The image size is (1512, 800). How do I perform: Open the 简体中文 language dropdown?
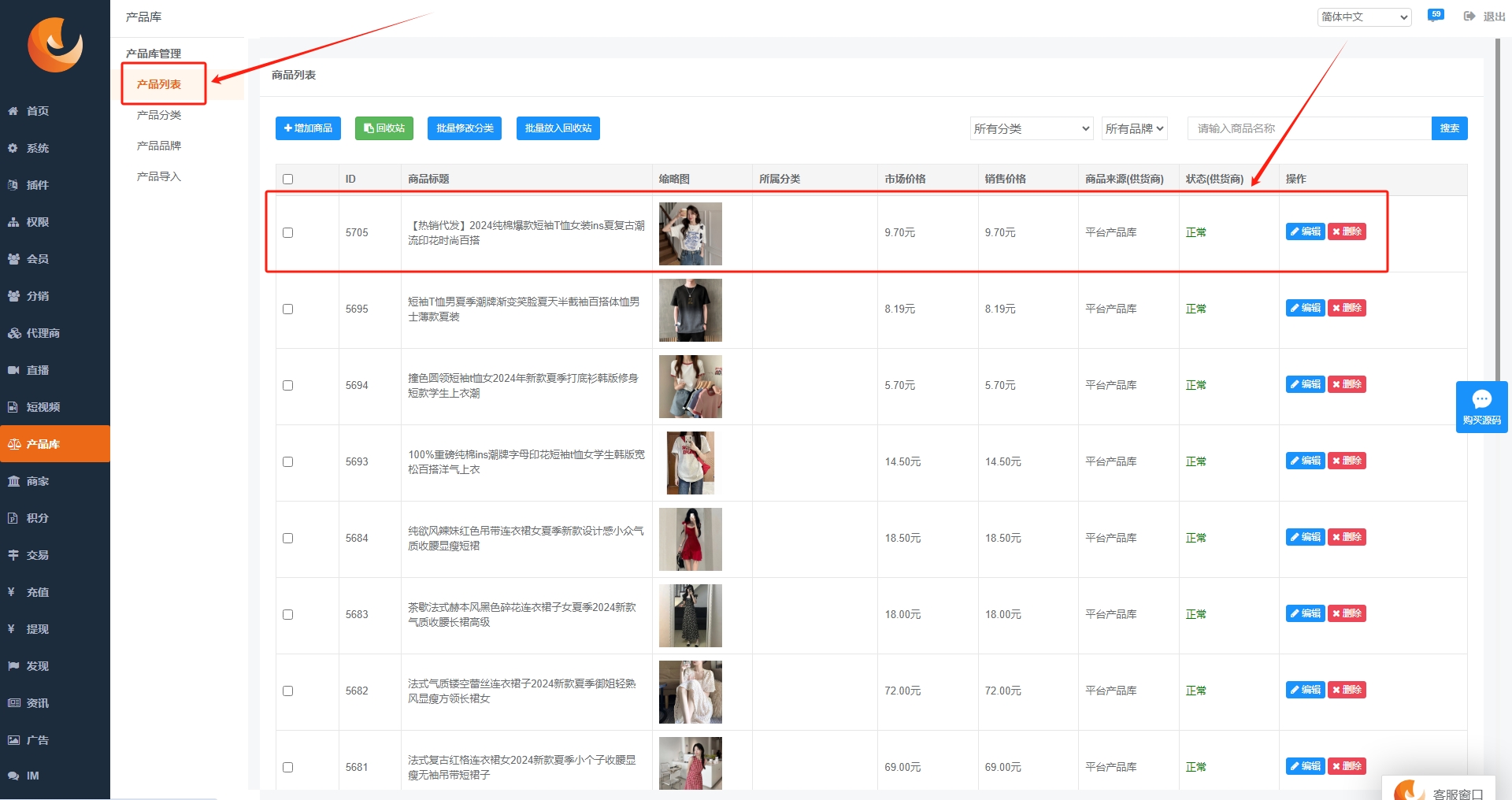(x=1365, y=17)
